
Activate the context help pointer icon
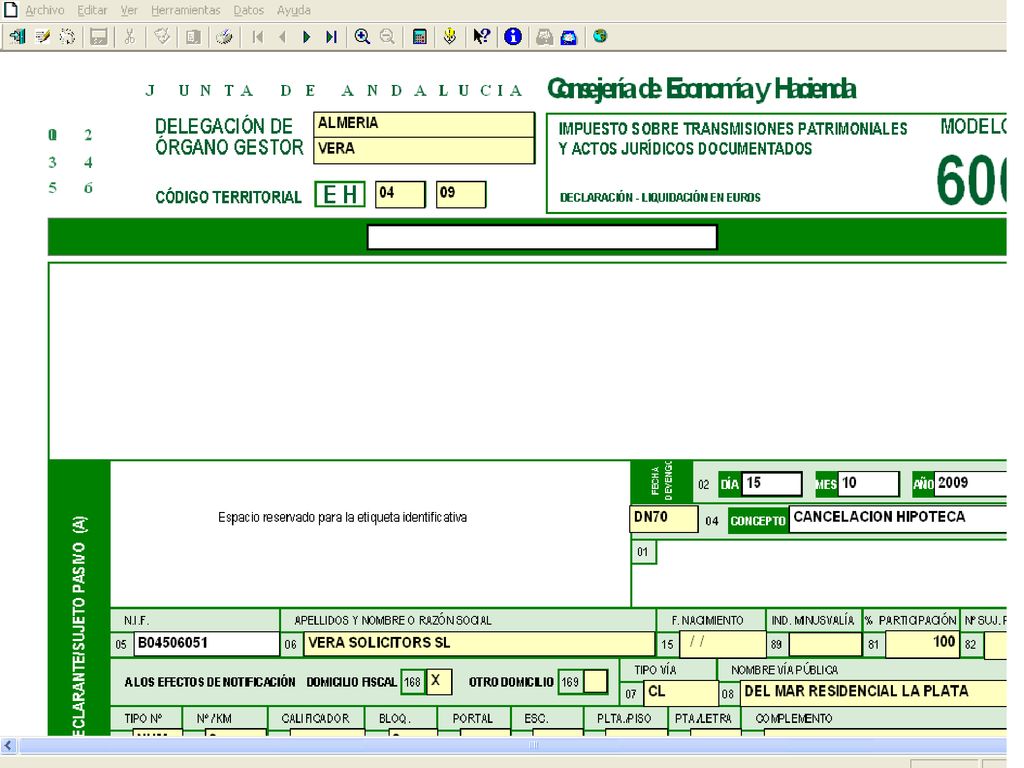[x=482, y=37]
